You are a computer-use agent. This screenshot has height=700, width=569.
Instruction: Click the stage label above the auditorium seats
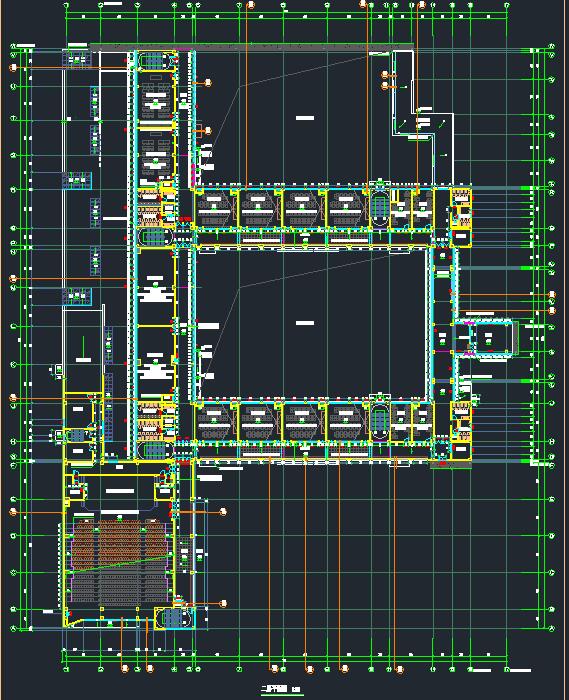(x=120, y=491)
